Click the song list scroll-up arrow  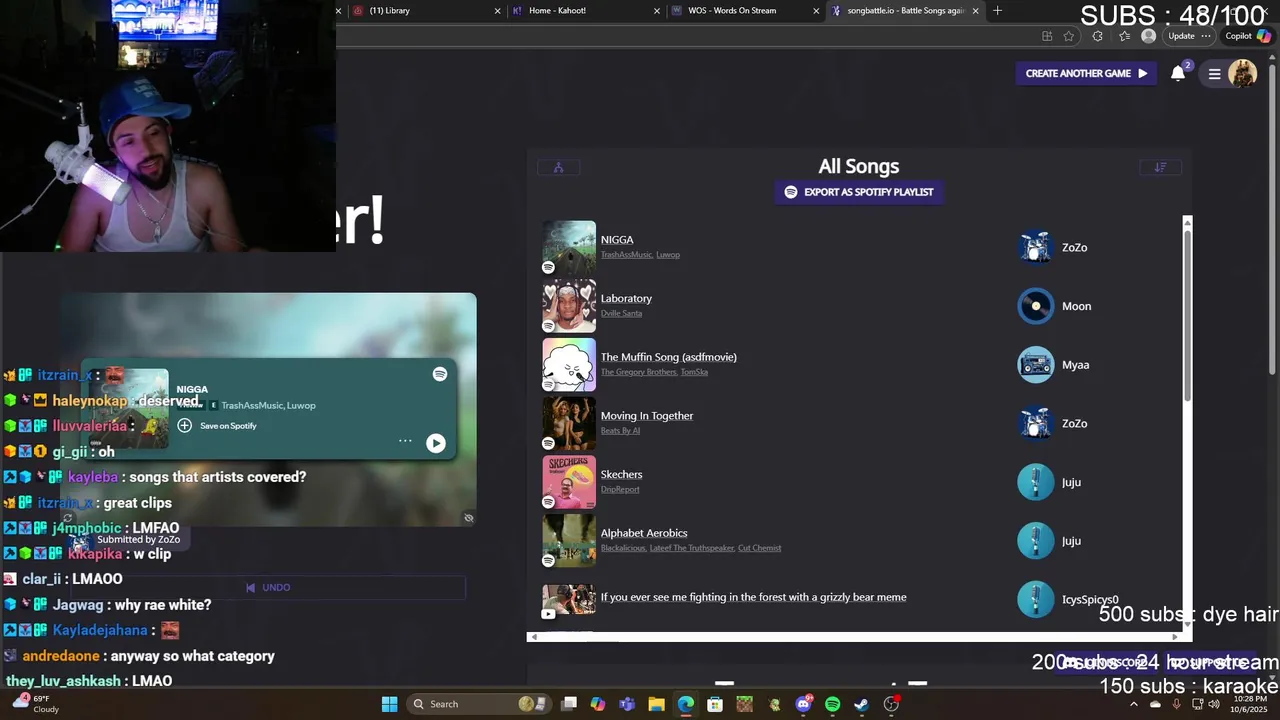tap(1187, 221)
